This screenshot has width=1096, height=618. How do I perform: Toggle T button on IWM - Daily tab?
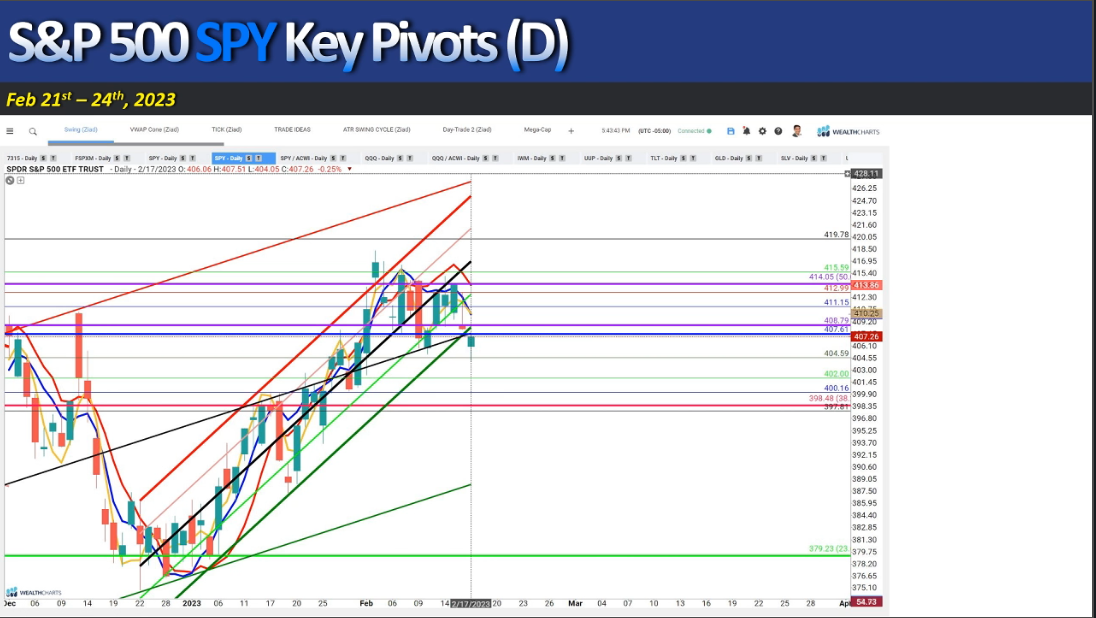tap(562, 159)
